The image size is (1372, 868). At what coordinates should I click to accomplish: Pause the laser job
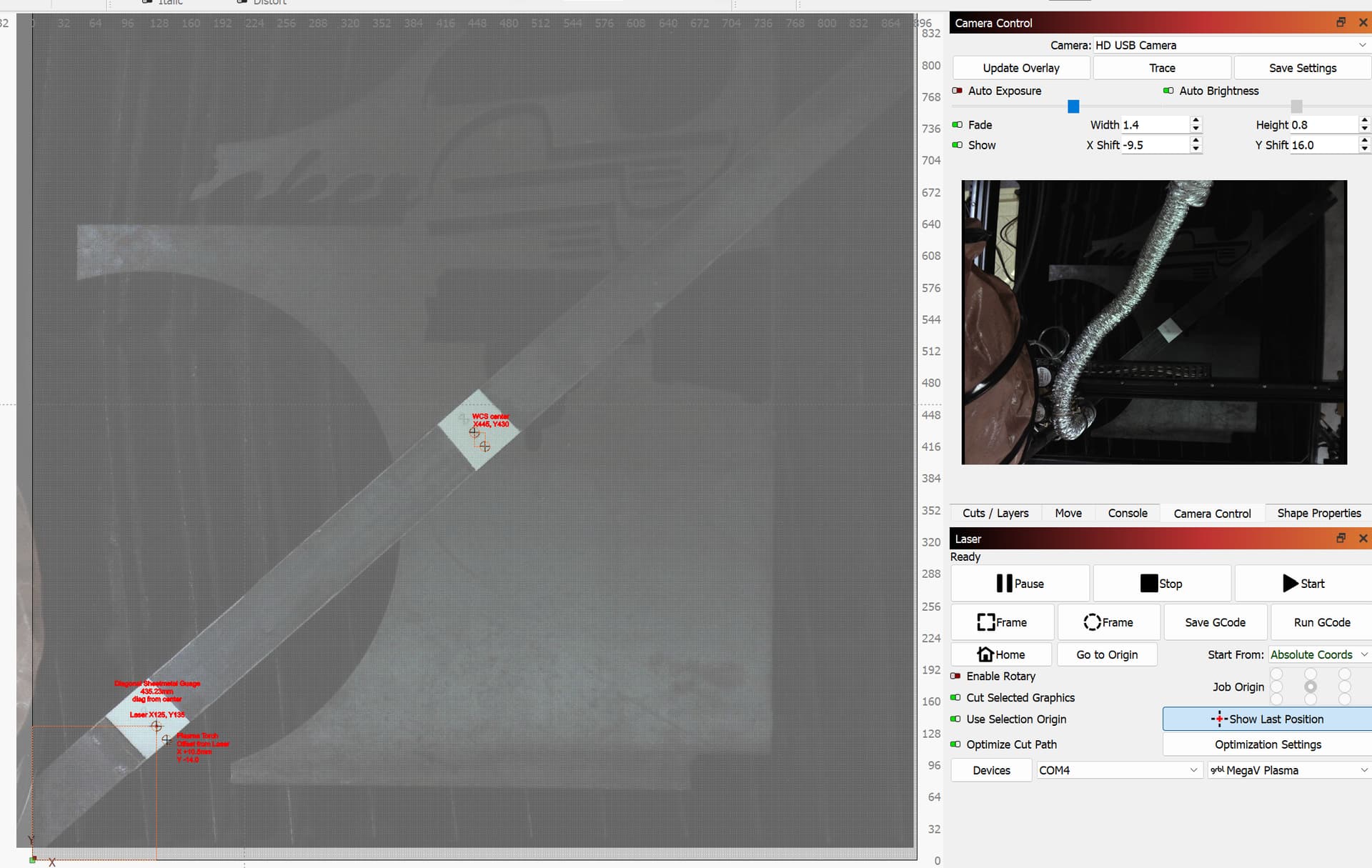pos(1020,583)
